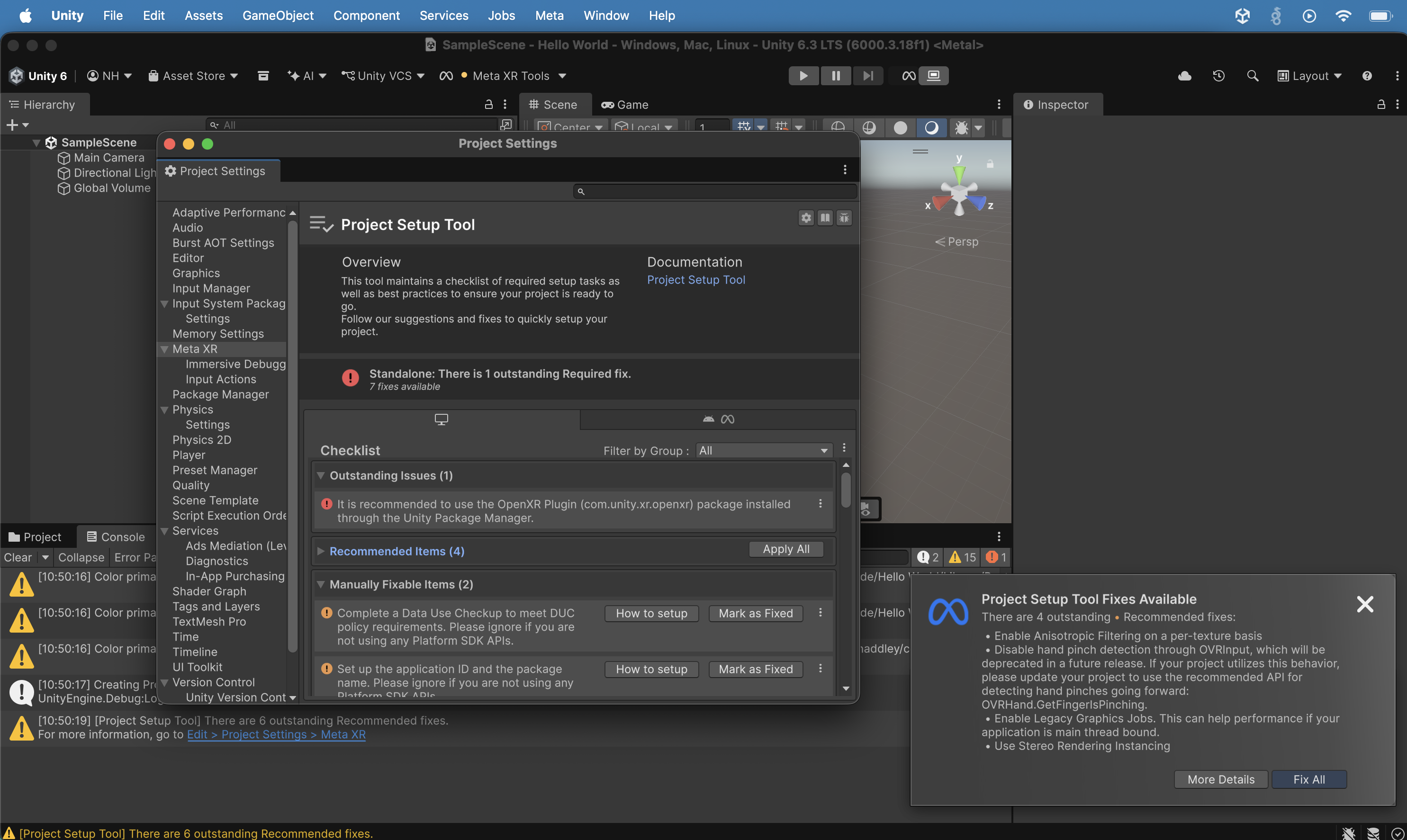Click the toolbar search magnifier icon
This screenshot has width=1407, height=840.
tap(1253, 76)
